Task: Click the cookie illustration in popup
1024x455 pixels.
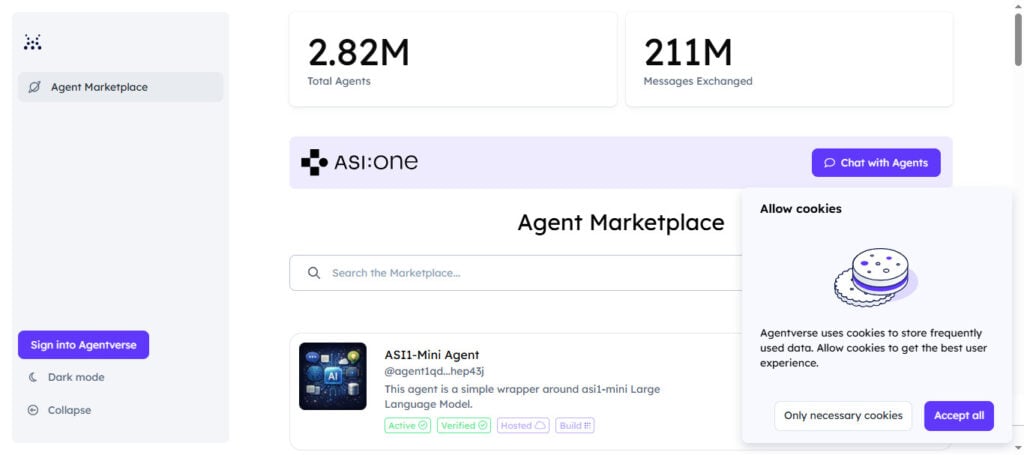Action: pos(876,277)
